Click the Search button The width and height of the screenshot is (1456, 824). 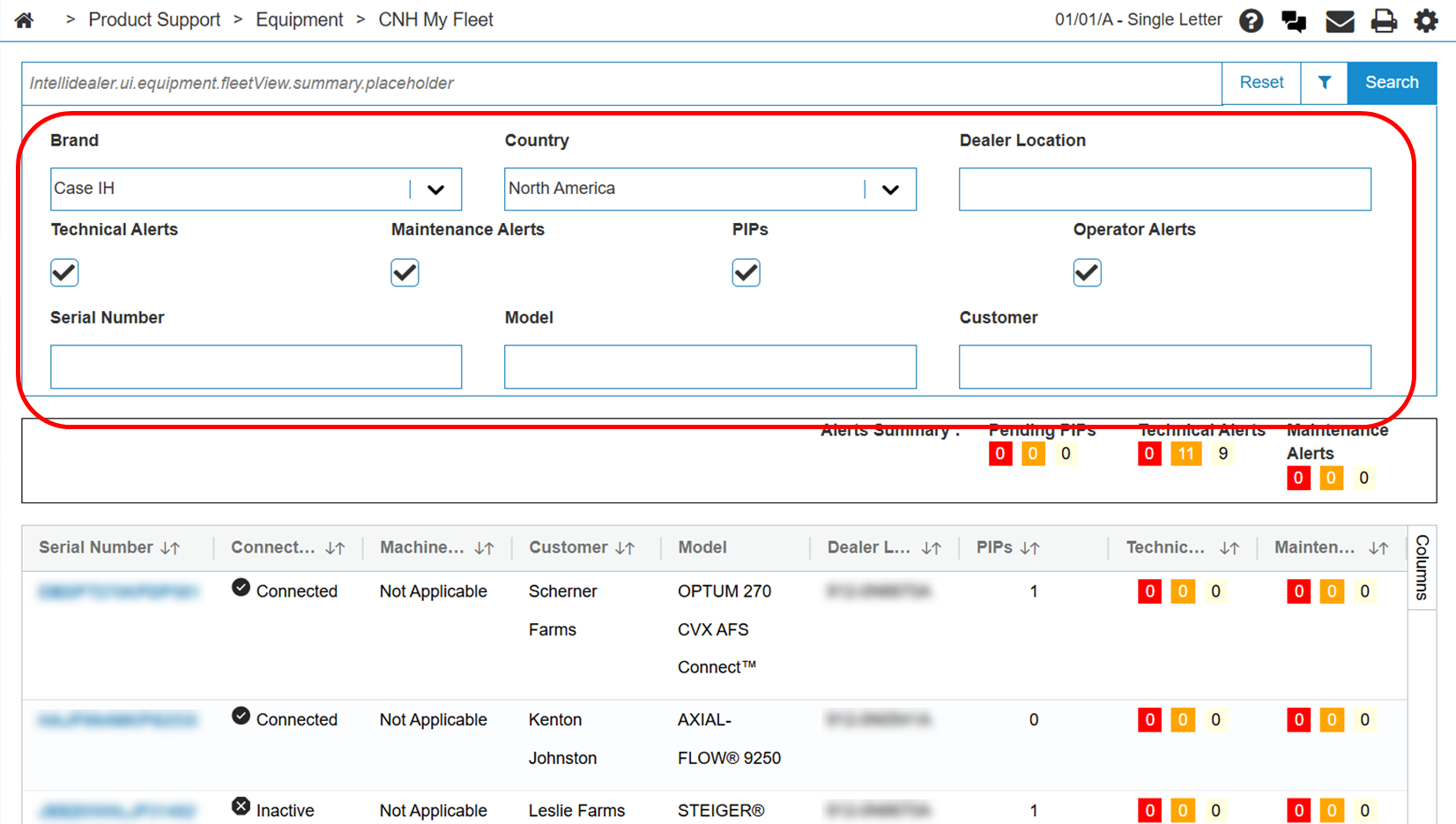click(x=1391, y=83)
